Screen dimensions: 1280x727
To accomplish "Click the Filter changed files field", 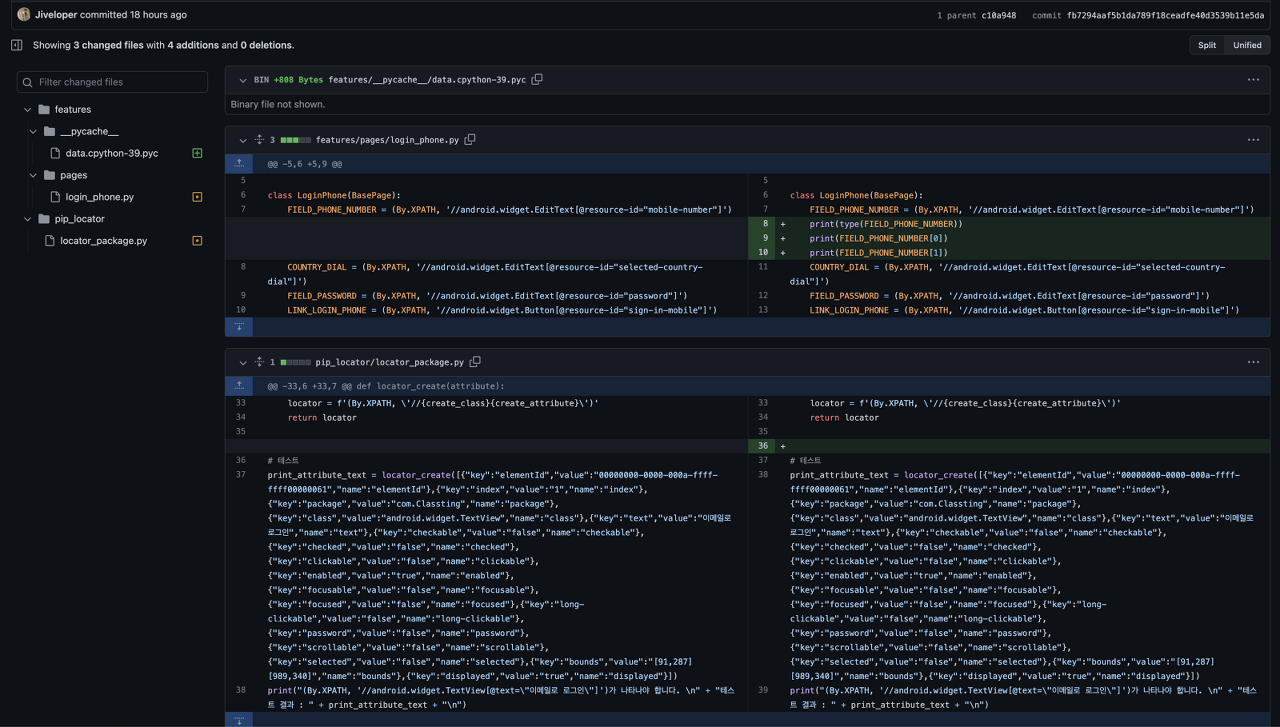I will point(113,82).
